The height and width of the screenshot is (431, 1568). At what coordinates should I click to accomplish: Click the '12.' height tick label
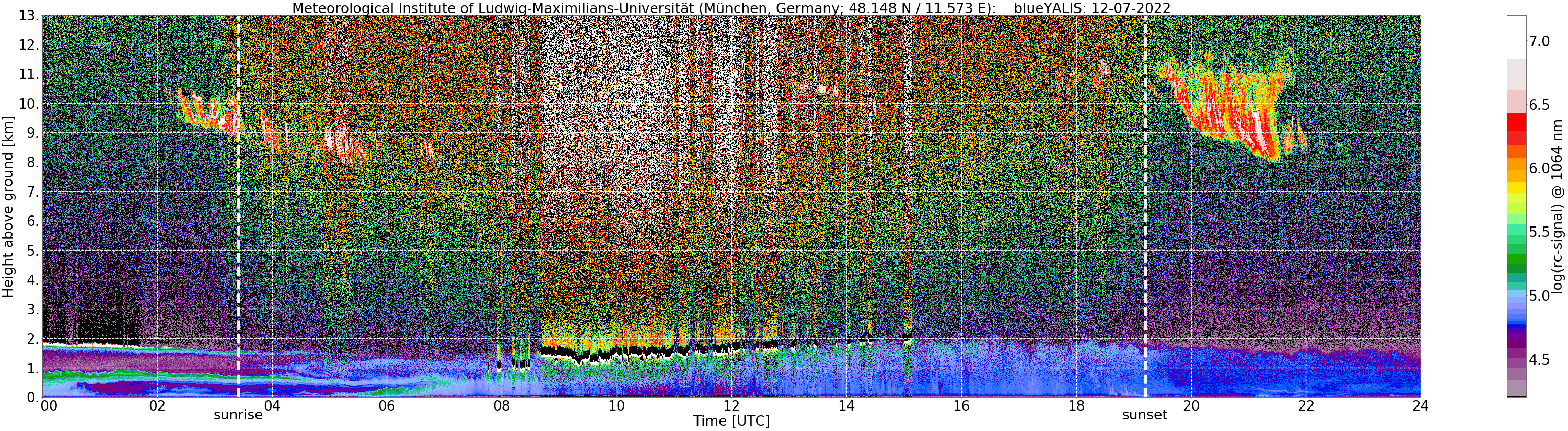point(29,45)
